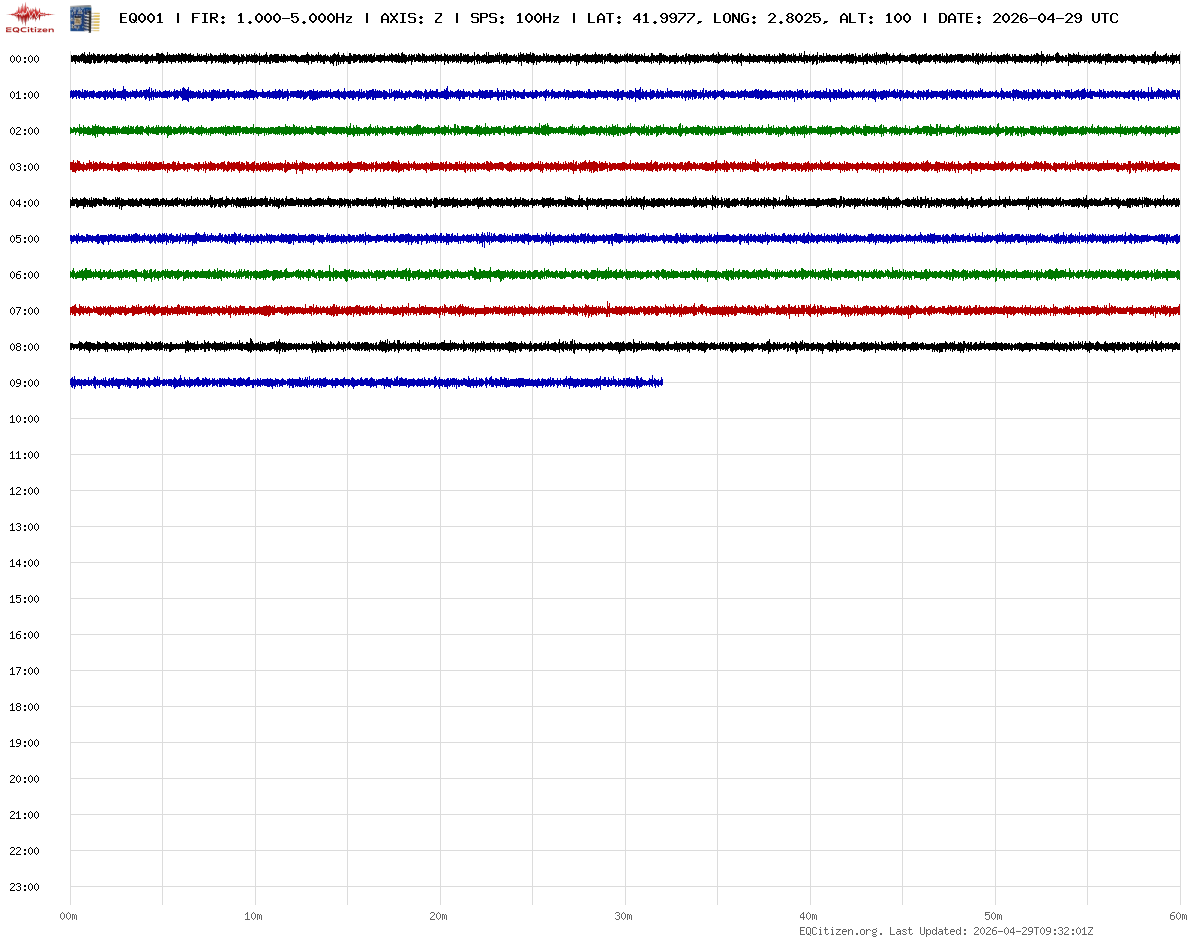Viewport: 1200px width, 940px height.
Task: Open the EQCitizen.org footer link text
Action: tap(841, 931)
